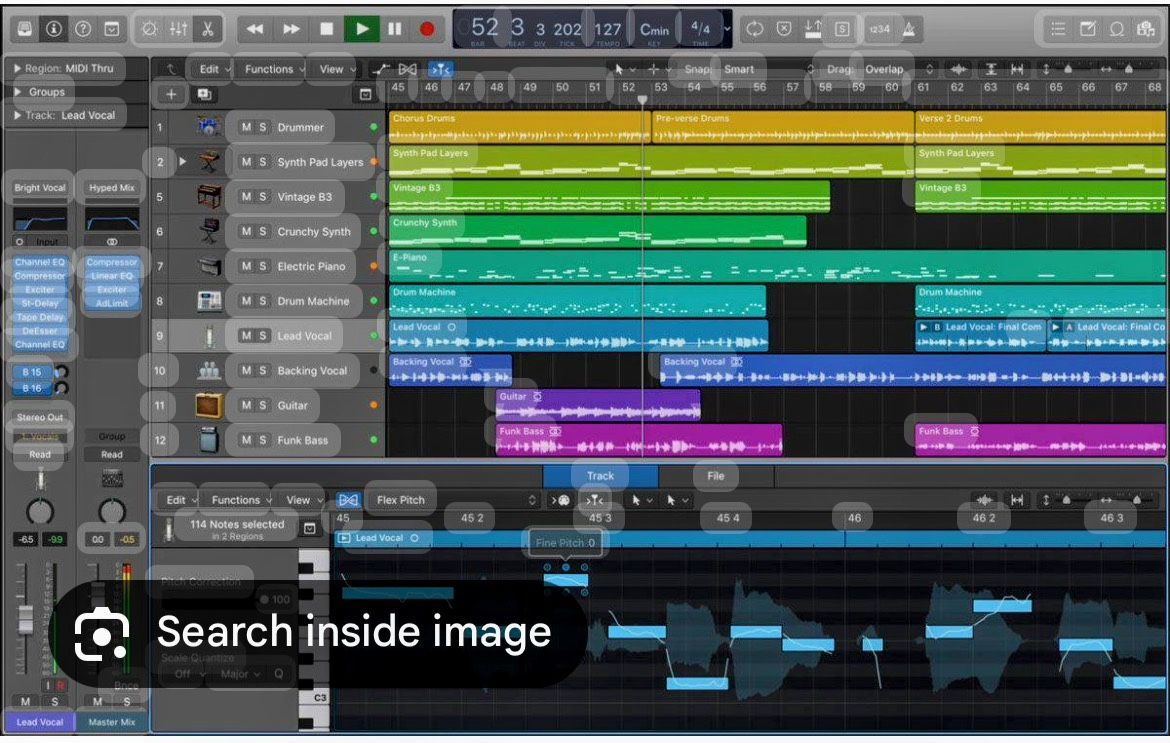Click the Stereo Out output slot

click(x=40, y=418)
